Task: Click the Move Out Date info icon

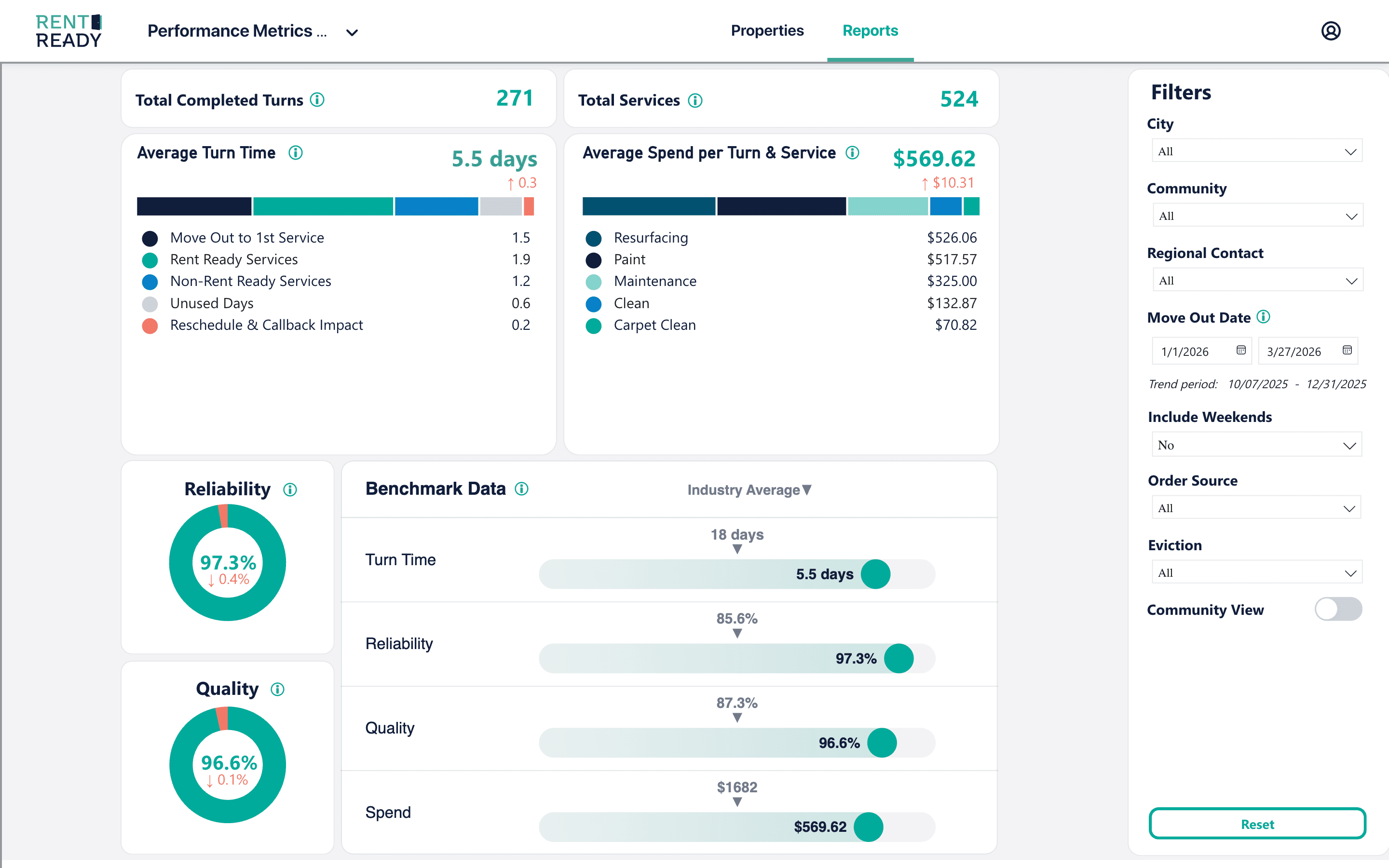Action: coord(1262,317)
